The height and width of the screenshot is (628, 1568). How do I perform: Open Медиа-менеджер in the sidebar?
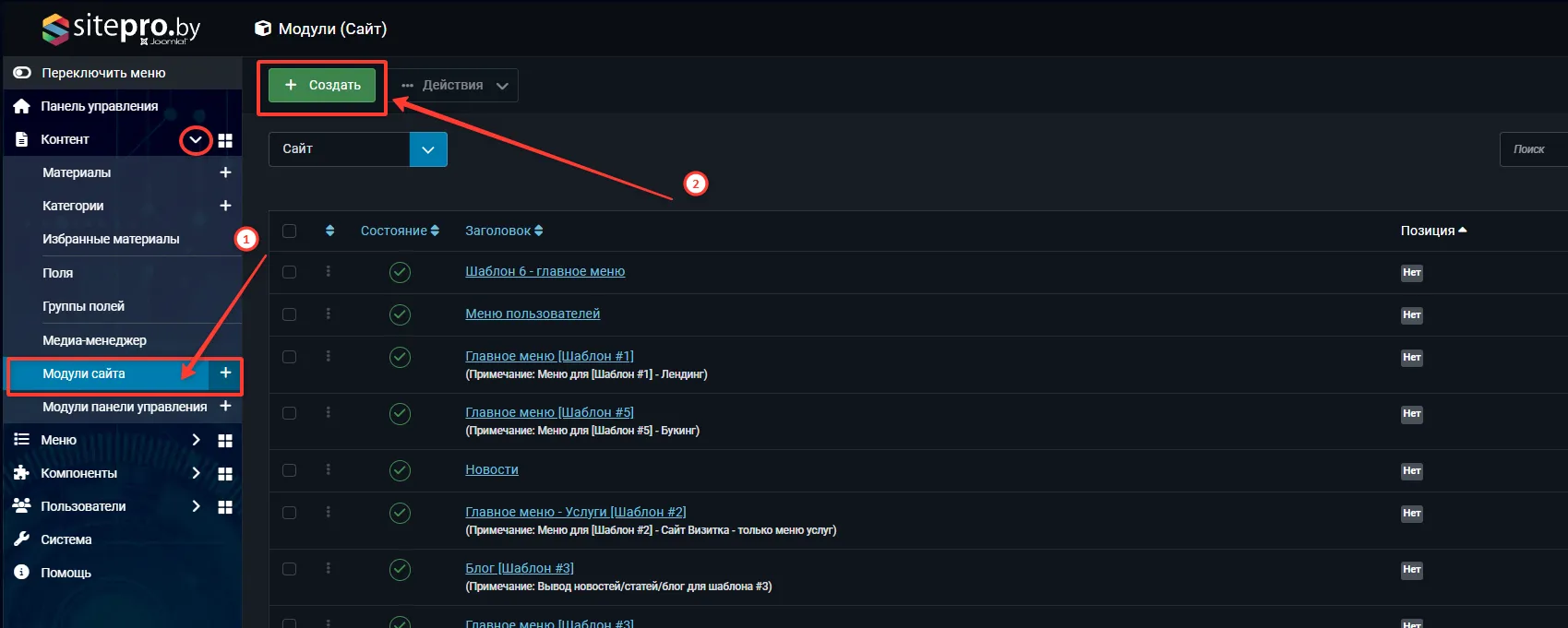[94, 340]
